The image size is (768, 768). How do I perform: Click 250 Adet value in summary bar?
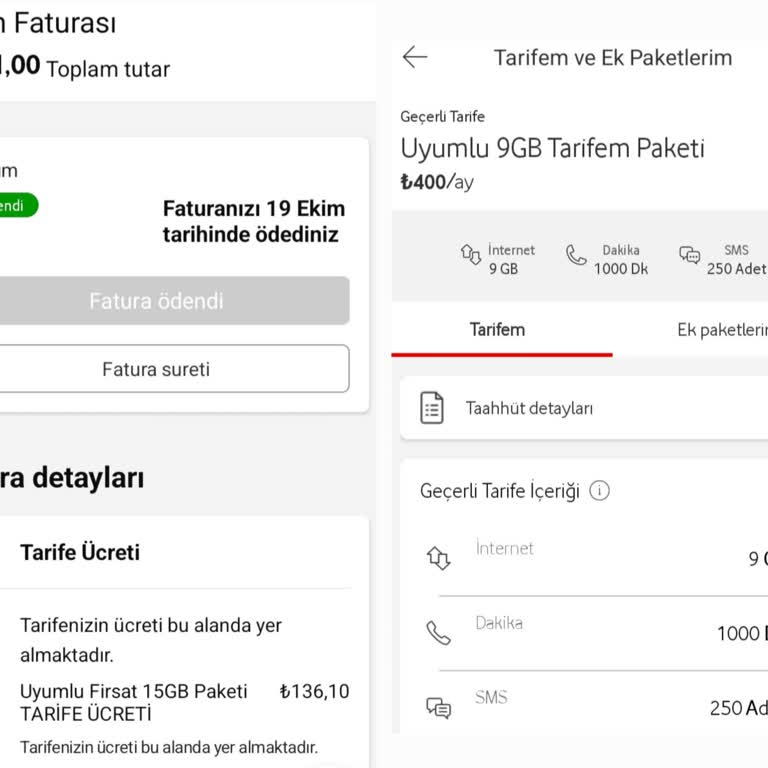pyautogui.click(x=736, y=268)
